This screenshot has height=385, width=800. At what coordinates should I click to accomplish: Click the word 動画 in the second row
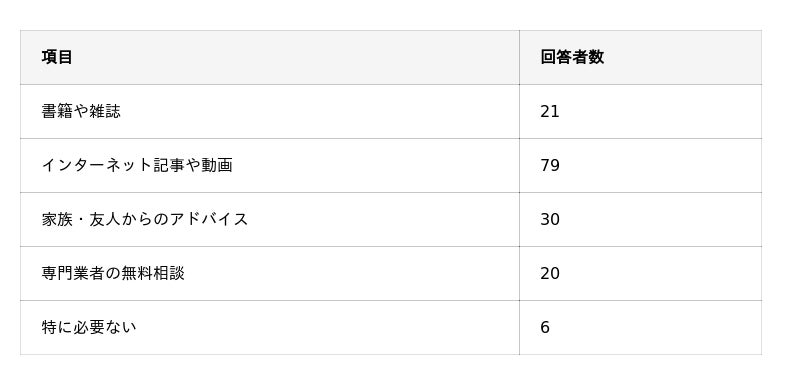click(217, 165)
